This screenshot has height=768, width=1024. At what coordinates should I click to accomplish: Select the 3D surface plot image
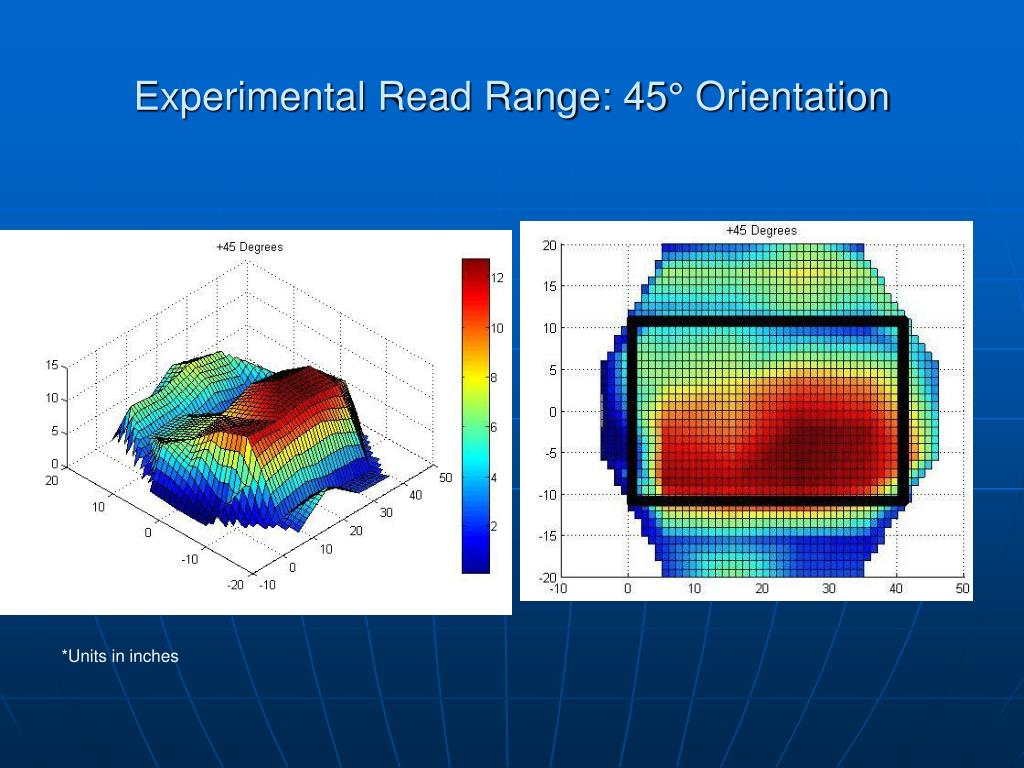(255, 422)
